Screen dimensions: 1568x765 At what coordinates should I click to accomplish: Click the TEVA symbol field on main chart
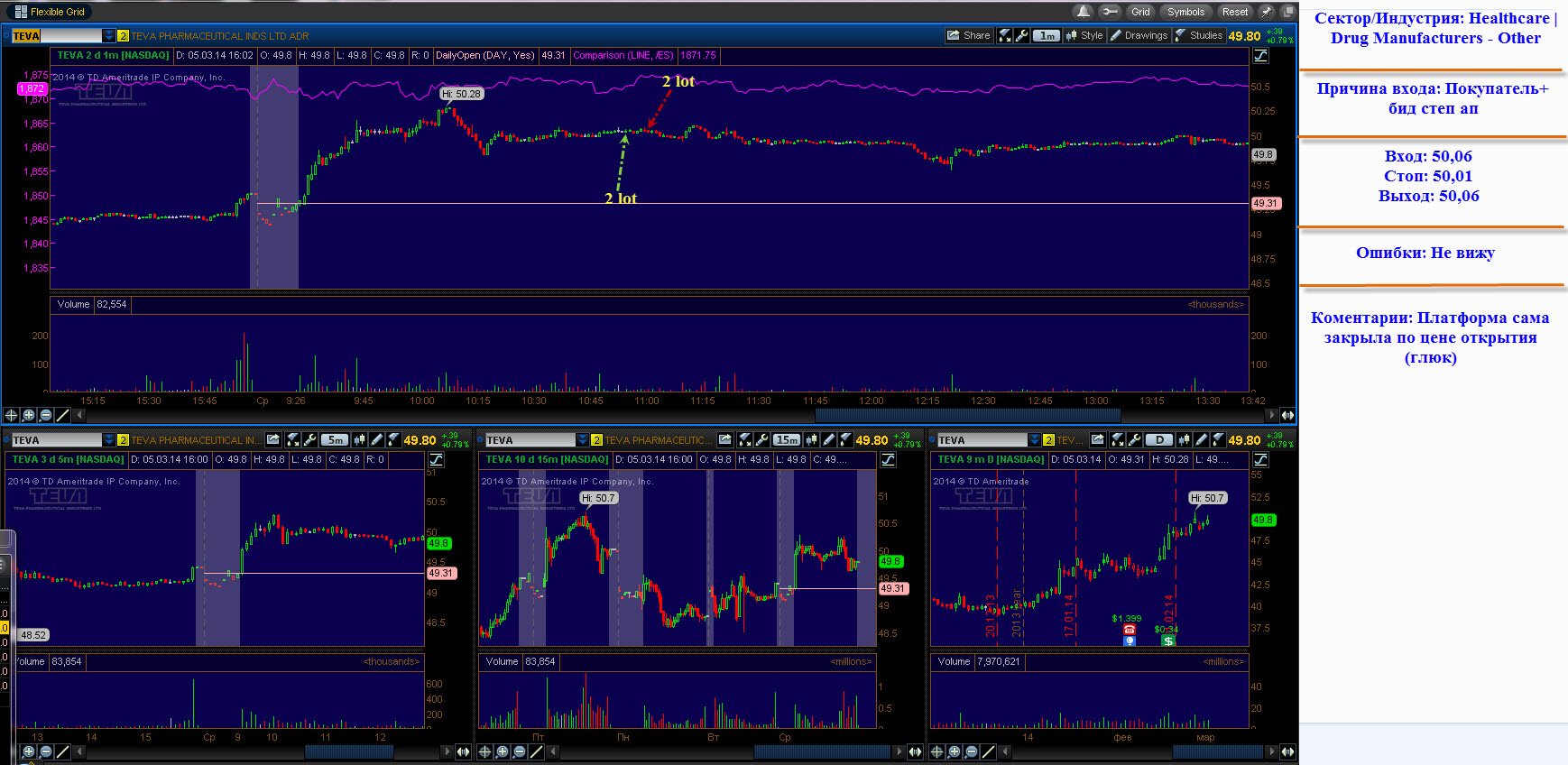point(56,36)
